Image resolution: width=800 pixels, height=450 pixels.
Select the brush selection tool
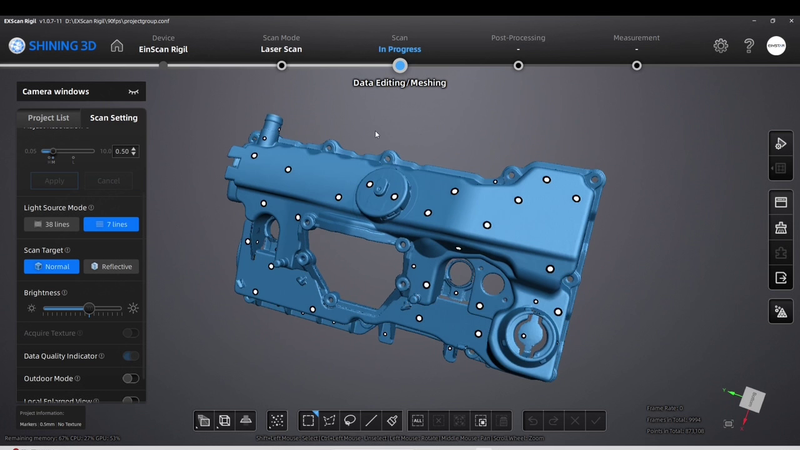(x=392, y=421)
